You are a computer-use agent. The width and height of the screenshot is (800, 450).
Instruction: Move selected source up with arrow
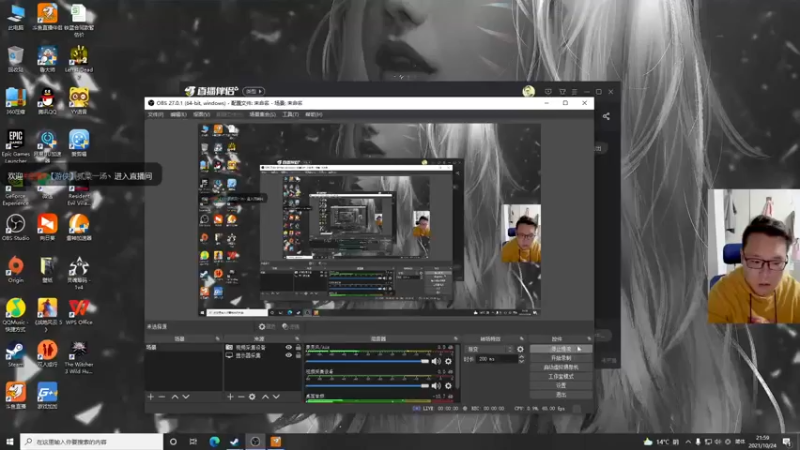(265, 396)
